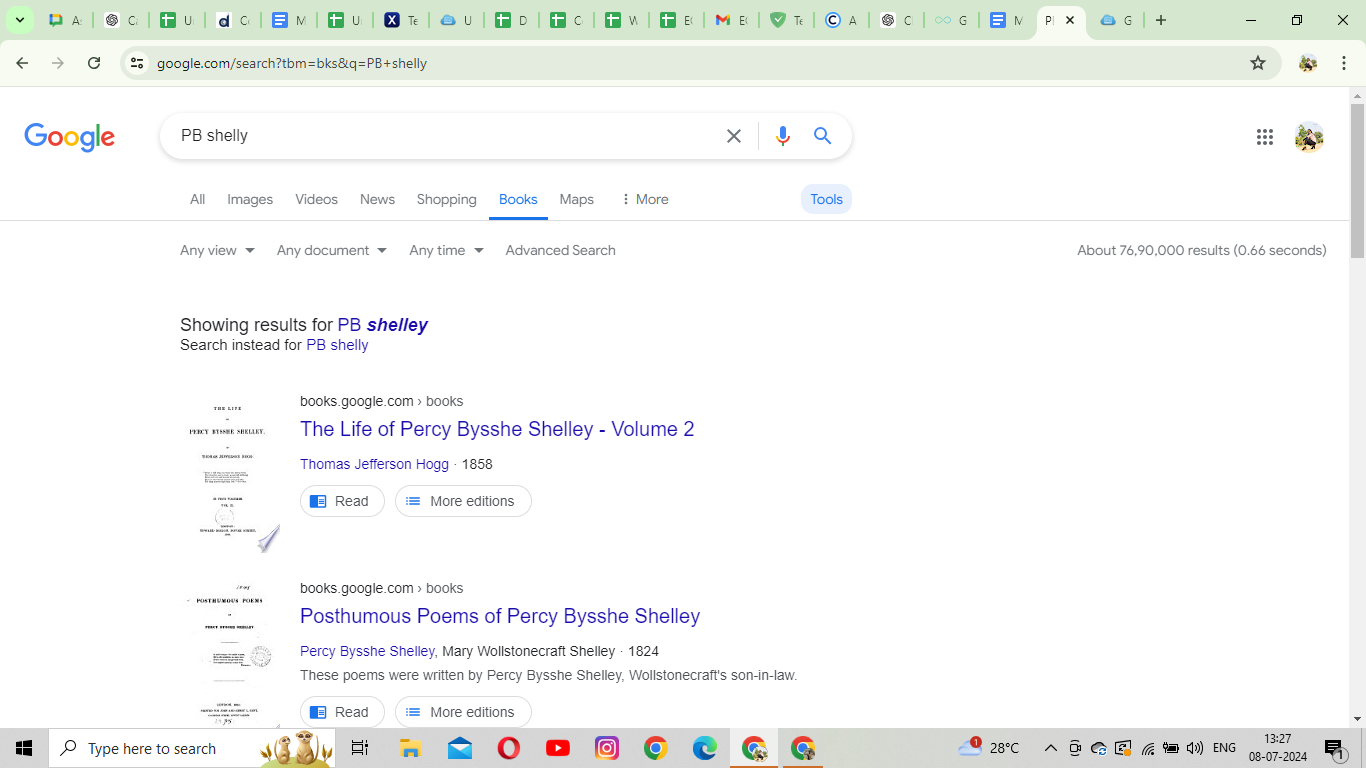Viewport: 1366px width, 768px height.
Task: Open the More search categories menu
Action: [x=644, y=199]
